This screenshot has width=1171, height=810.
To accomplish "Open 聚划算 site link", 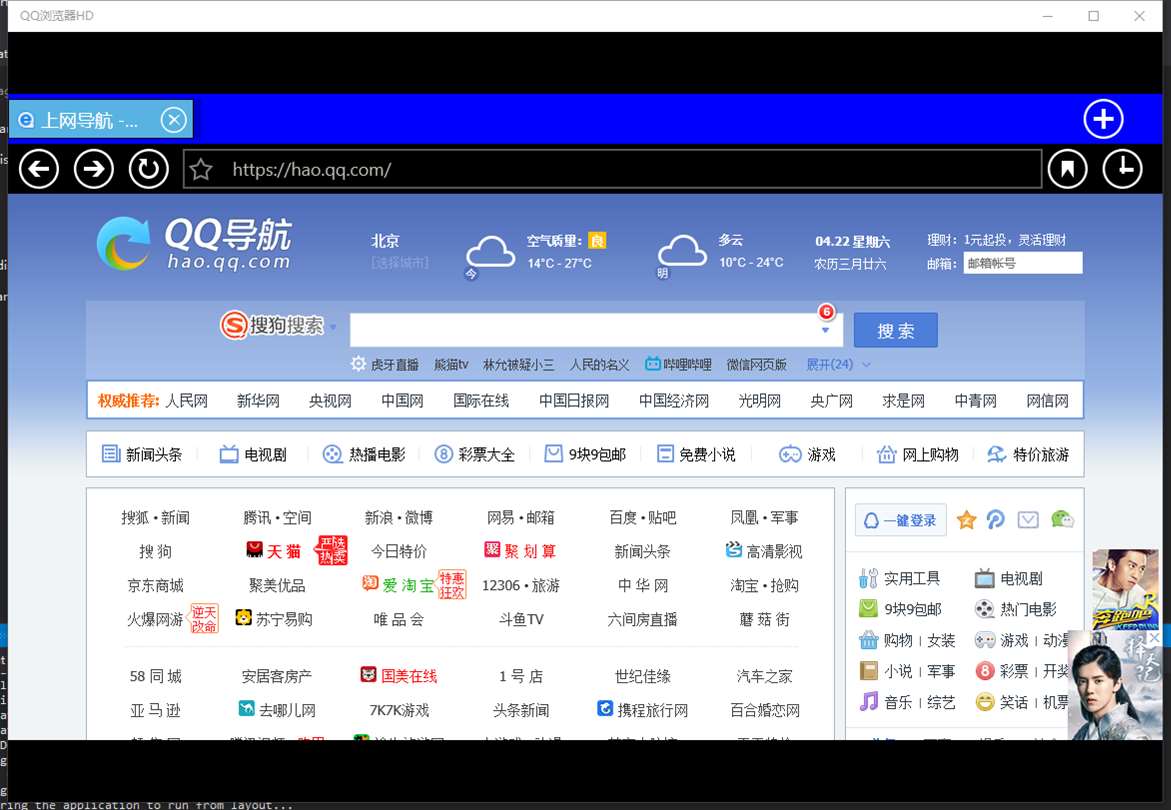I will (520, 551).
